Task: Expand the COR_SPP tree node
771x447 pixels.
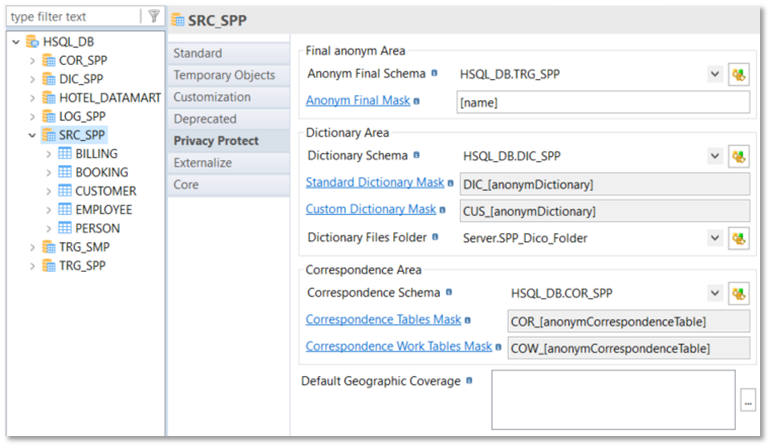Action: click(32, 60)
